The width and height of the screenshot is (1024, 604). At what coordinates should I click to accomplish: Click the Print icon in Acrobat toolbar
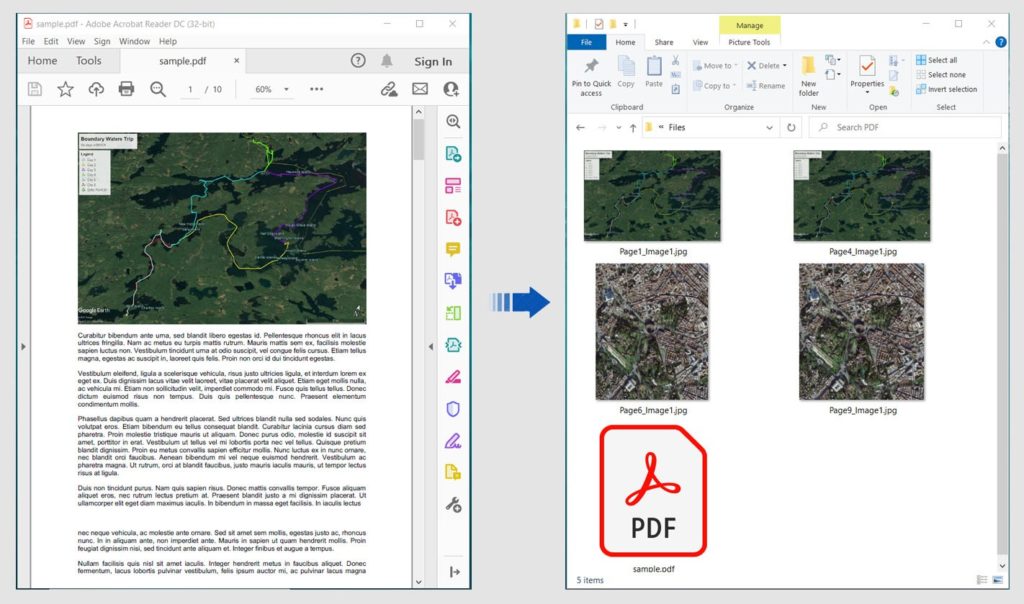coord(127,88)
